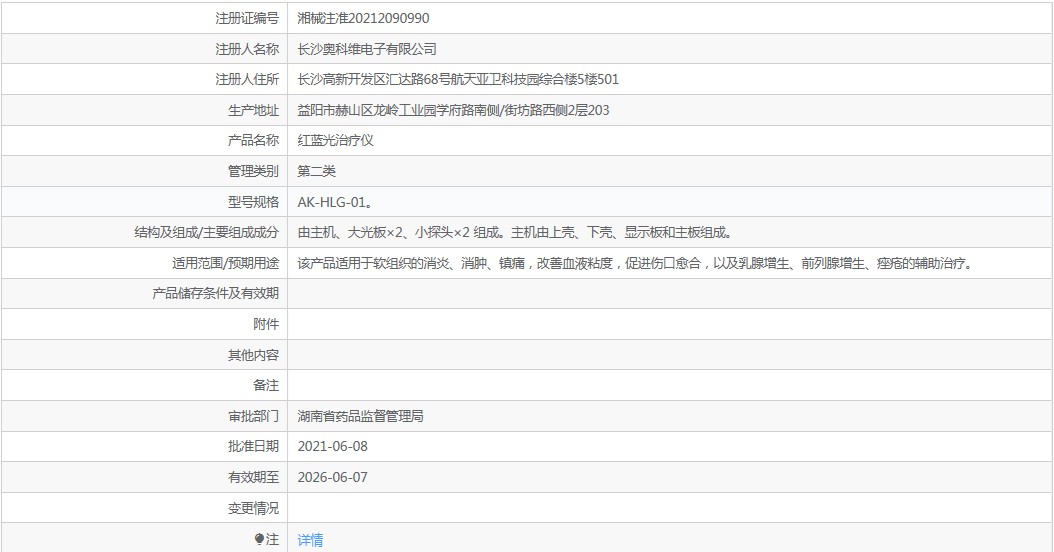Click the 适用范围/预期用途 label
This screenshot has height=552, width=1054.
(x=225, y=263)
